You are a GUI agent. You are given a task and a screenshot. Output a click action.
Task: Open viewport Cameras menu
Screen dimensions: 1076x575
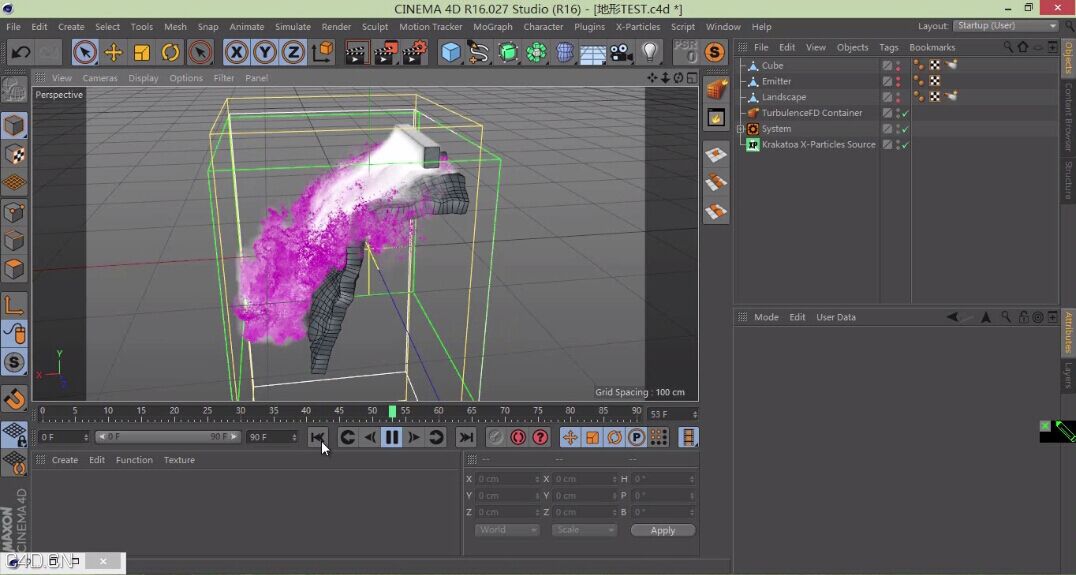click(x=100, y=78)
